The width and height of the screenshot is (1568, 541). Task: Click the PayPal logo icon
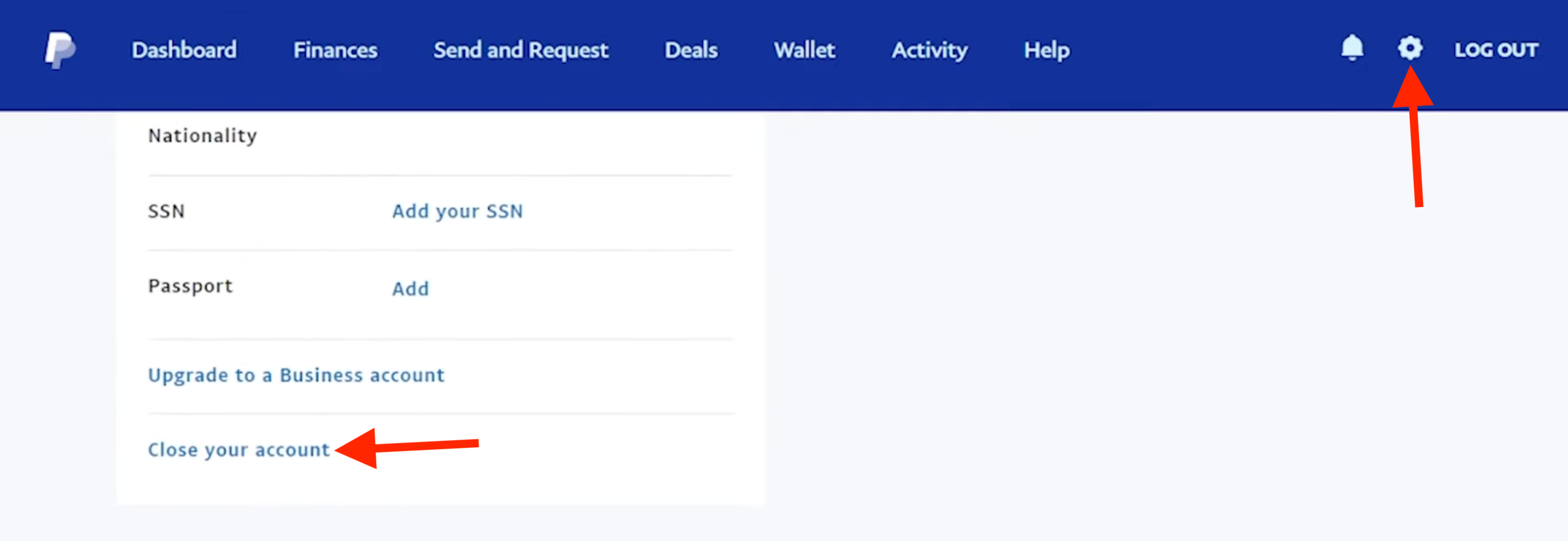coord(60,50)
